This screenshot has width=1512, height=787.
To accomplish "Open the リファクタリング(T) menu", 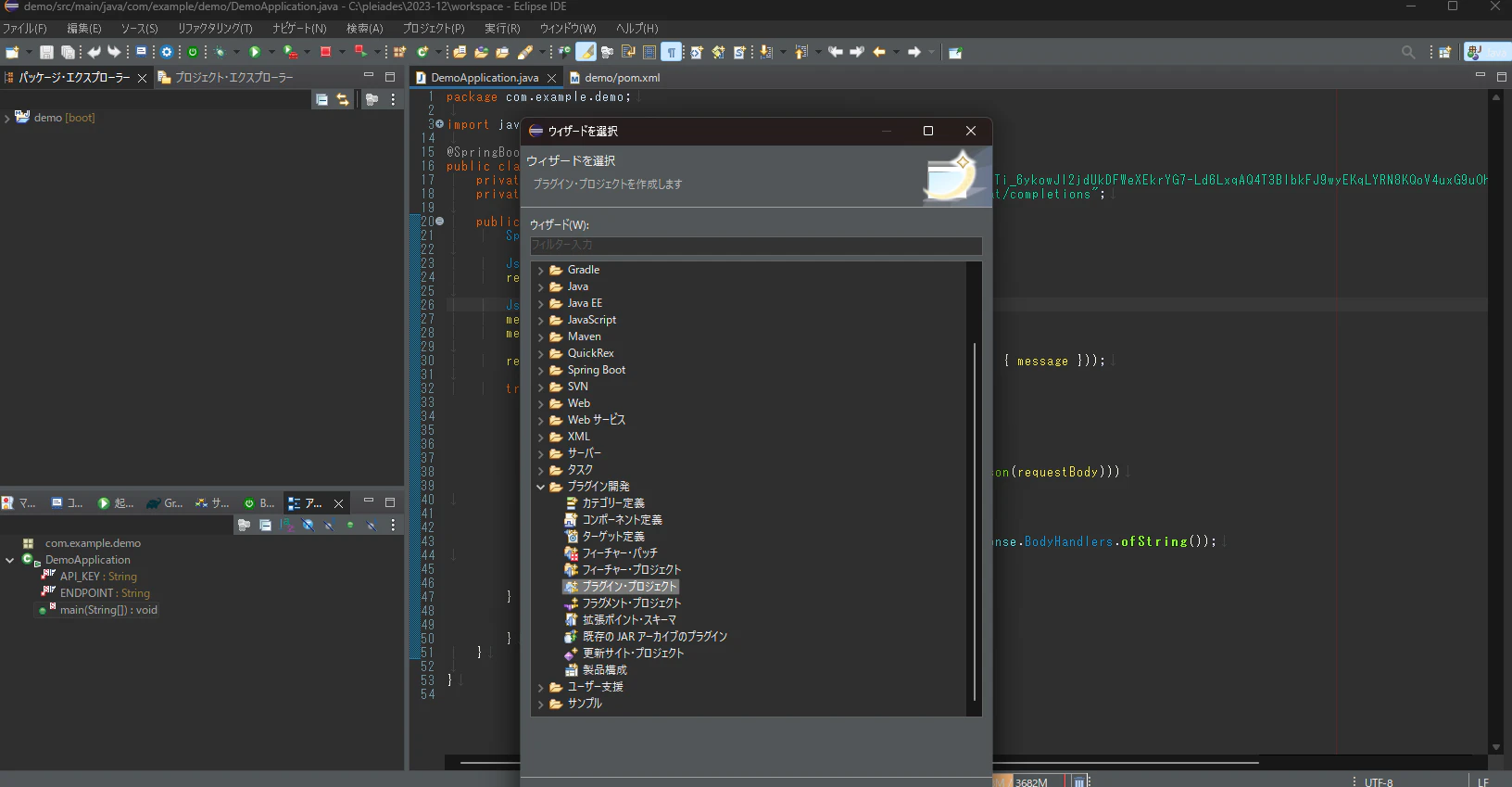I will pyautogui.click(x=215, y=29).
